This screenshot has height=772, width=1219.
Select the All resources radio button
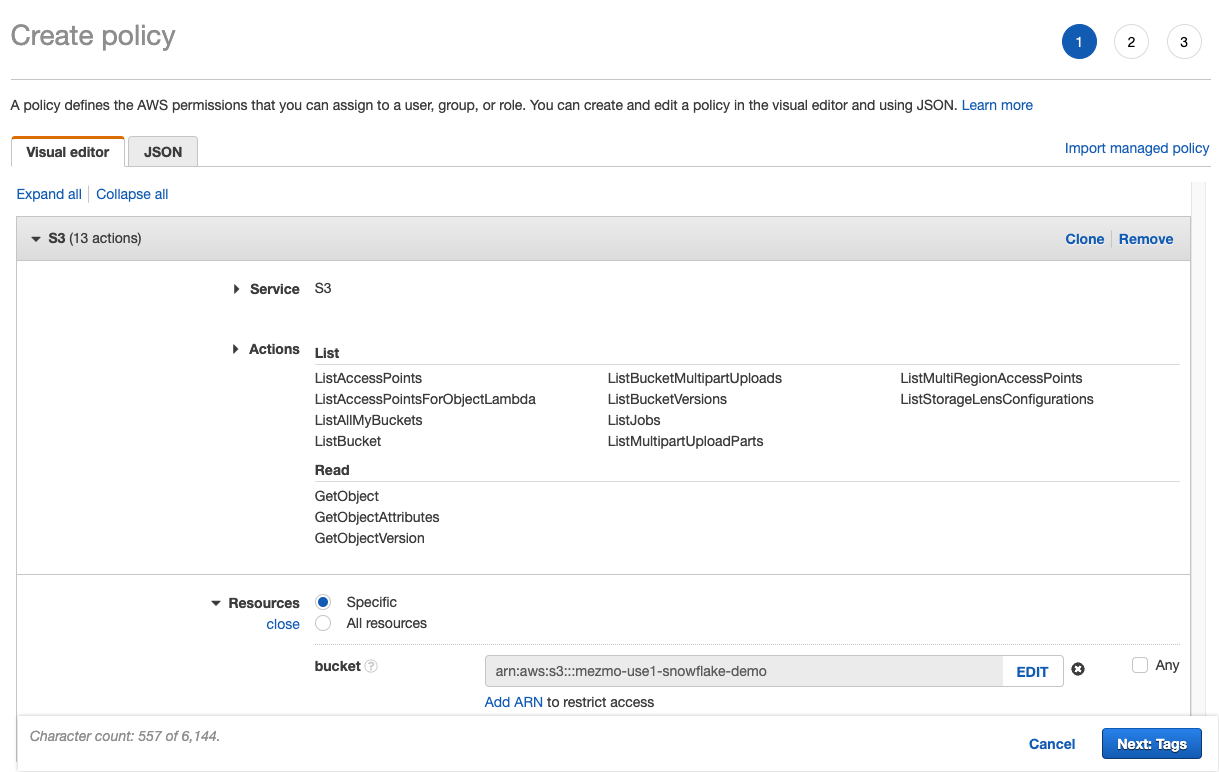click(x=323, y=623)
